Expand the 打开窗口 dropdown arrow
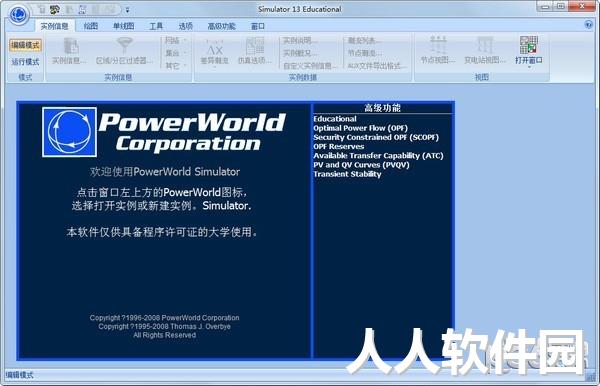Viewport: 600px width, 386px height. (529, 67)
